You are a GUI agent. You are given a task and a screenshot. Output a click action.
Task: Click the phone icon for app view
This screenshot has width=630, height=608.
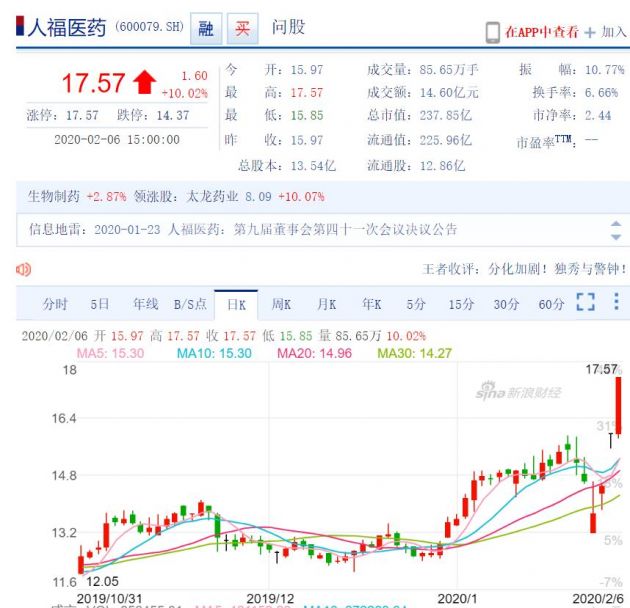click(493, 32)
